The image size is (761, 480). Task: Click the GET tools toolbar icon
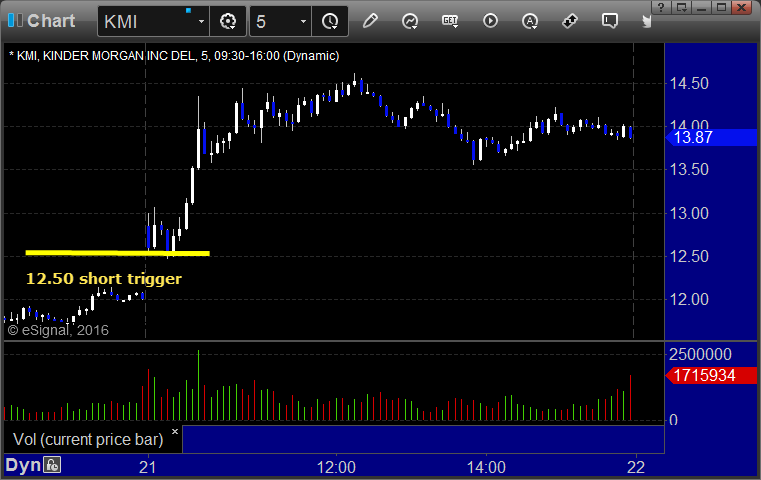(450, 21)
